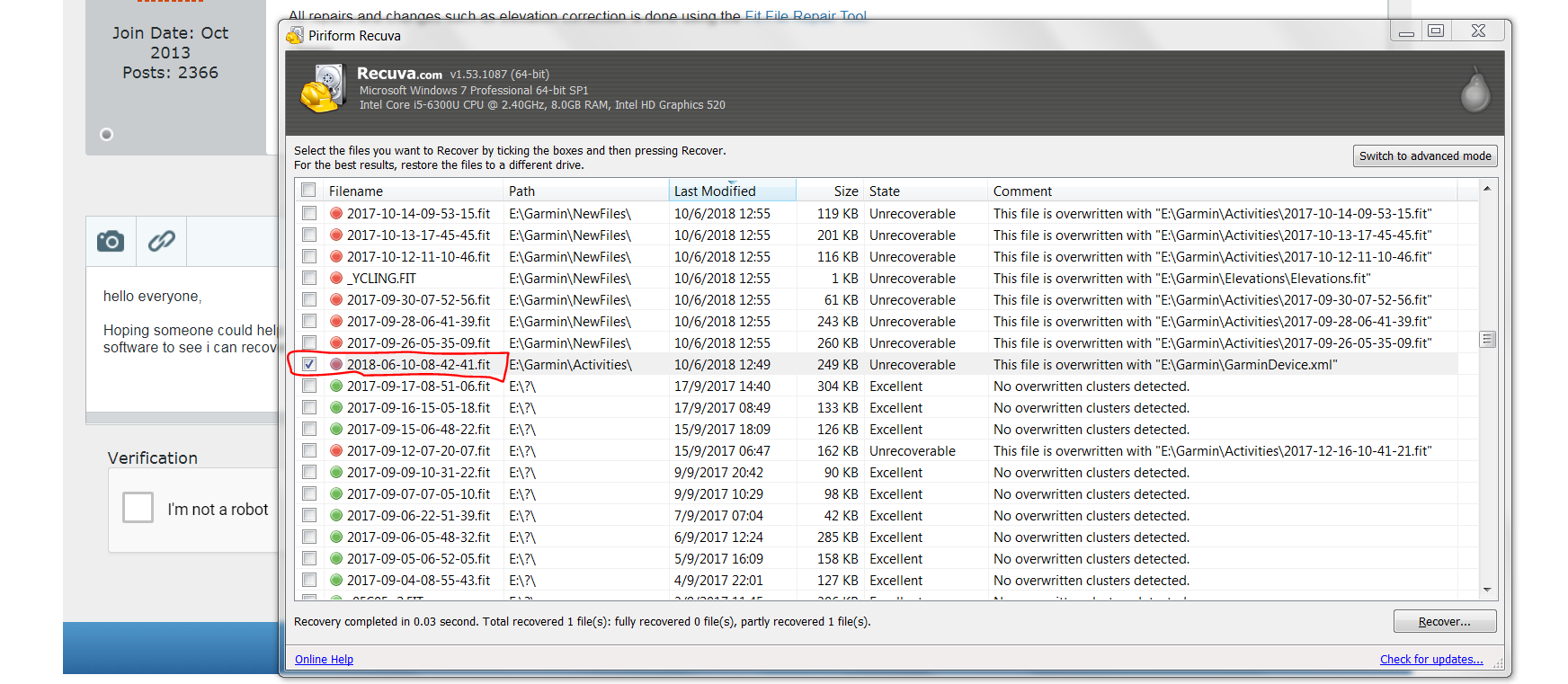Sort list by Last Modified column header
The height and width of the screenshot is (684, 1568).
[733, 191]
